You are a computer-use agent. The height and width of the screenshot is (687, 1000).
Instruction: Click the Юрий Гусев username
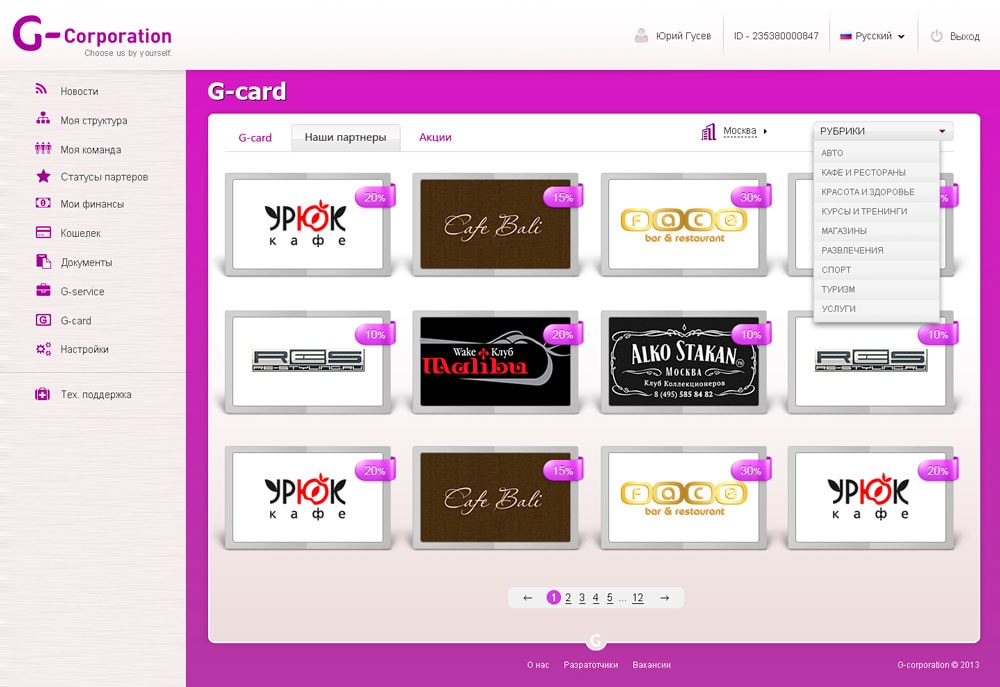pos(683,36)
